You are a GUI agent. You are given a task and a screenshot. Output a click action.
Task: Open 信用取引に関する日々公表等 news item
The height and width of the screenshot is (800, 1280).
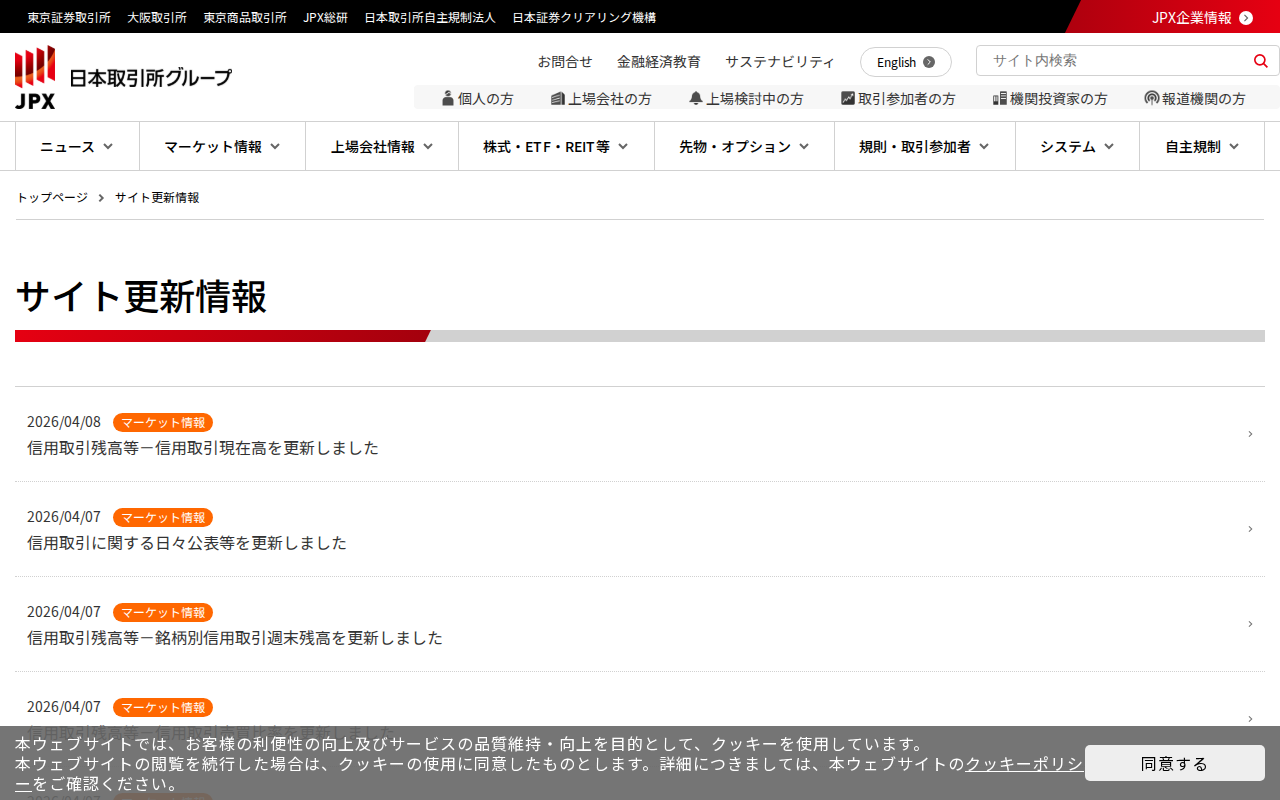[187, 543]
